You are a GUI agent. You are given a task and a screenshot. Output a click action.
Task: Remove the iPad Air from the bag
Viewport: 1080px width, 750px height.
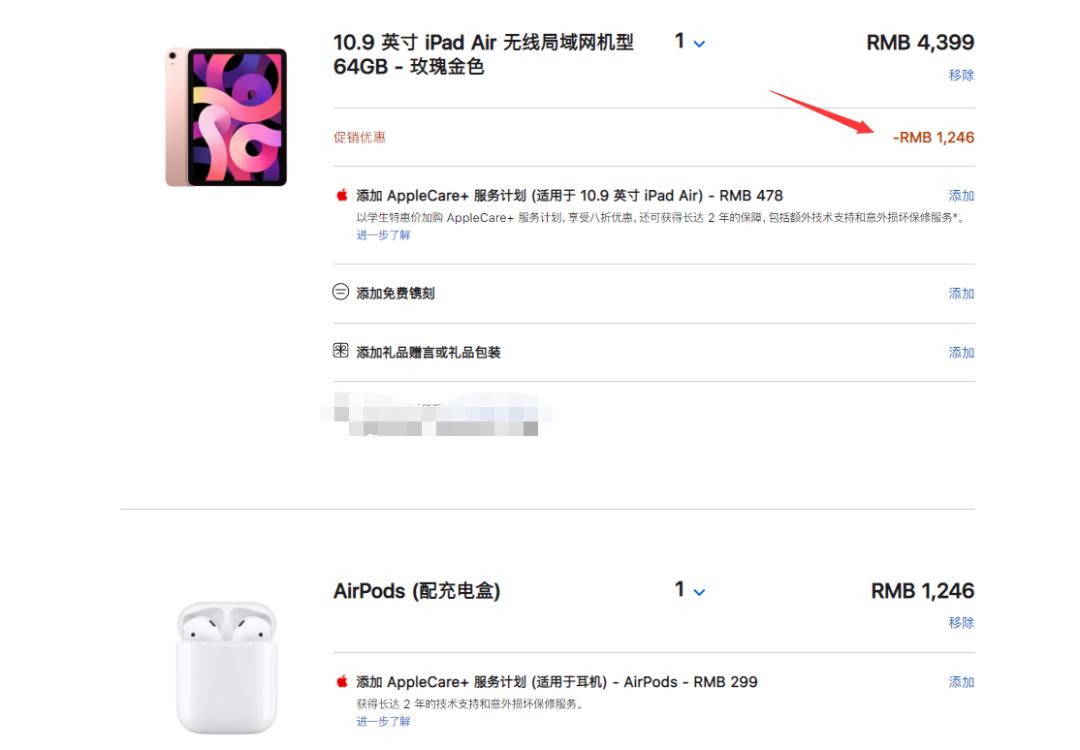pos(961,75)
